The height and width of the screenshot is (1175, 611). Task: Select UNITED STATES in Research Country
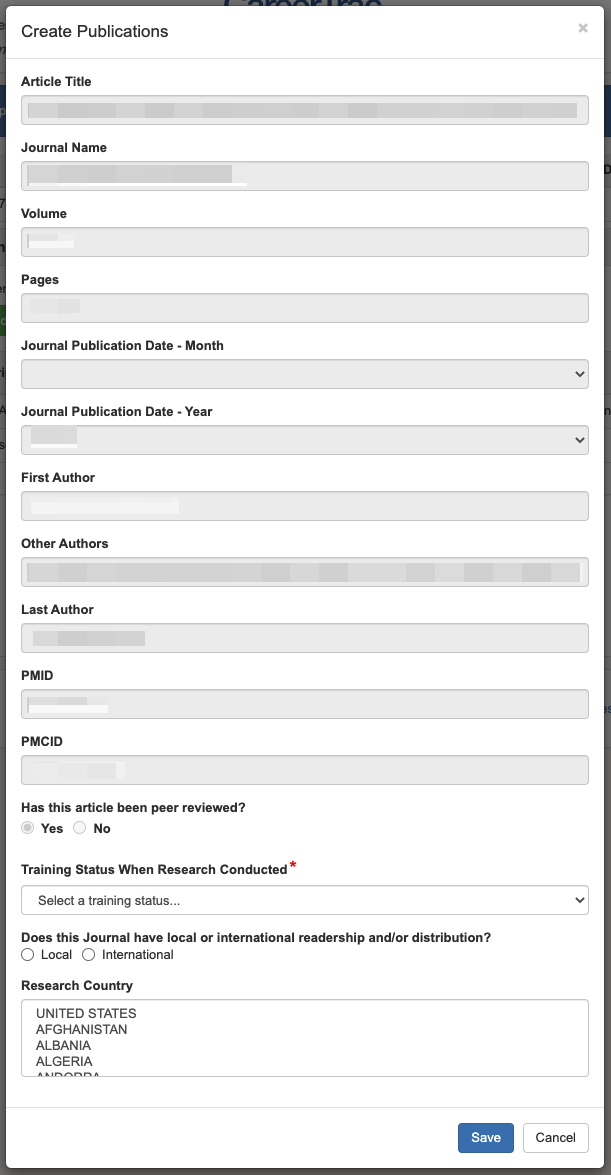point(86,1013)
